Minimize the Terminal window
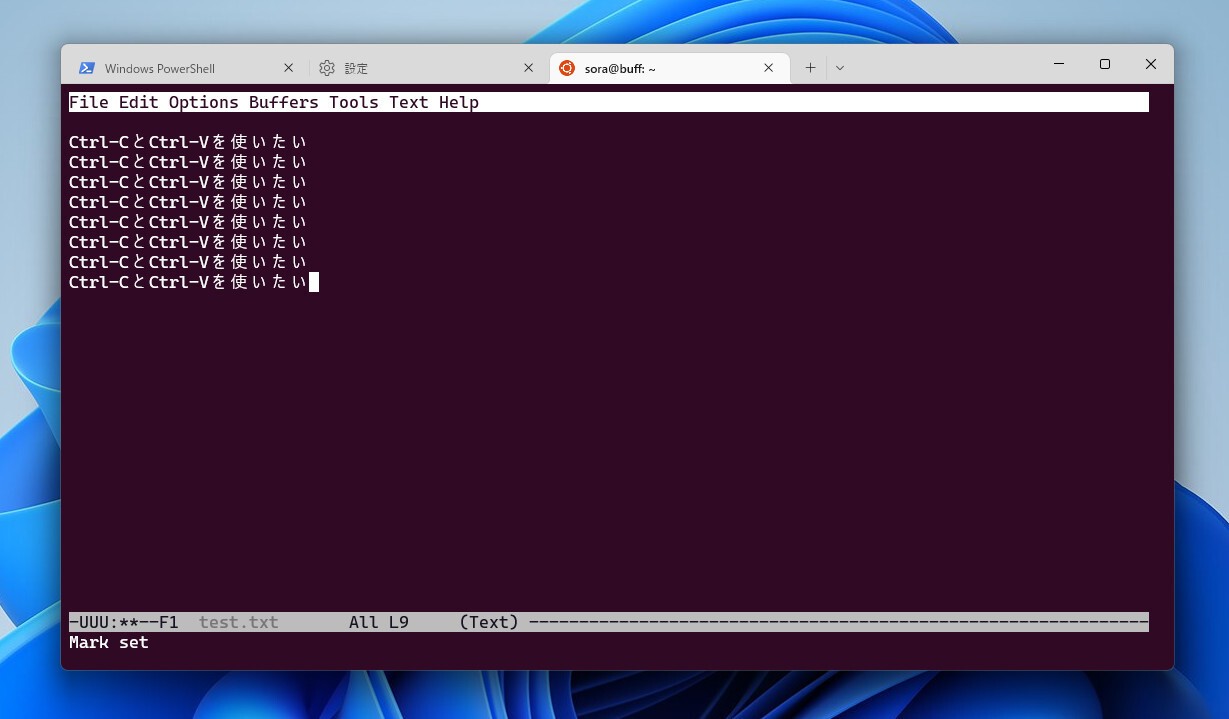Image resolution: width=1229 pixels, height=719 pixels. pos(1059,64)
